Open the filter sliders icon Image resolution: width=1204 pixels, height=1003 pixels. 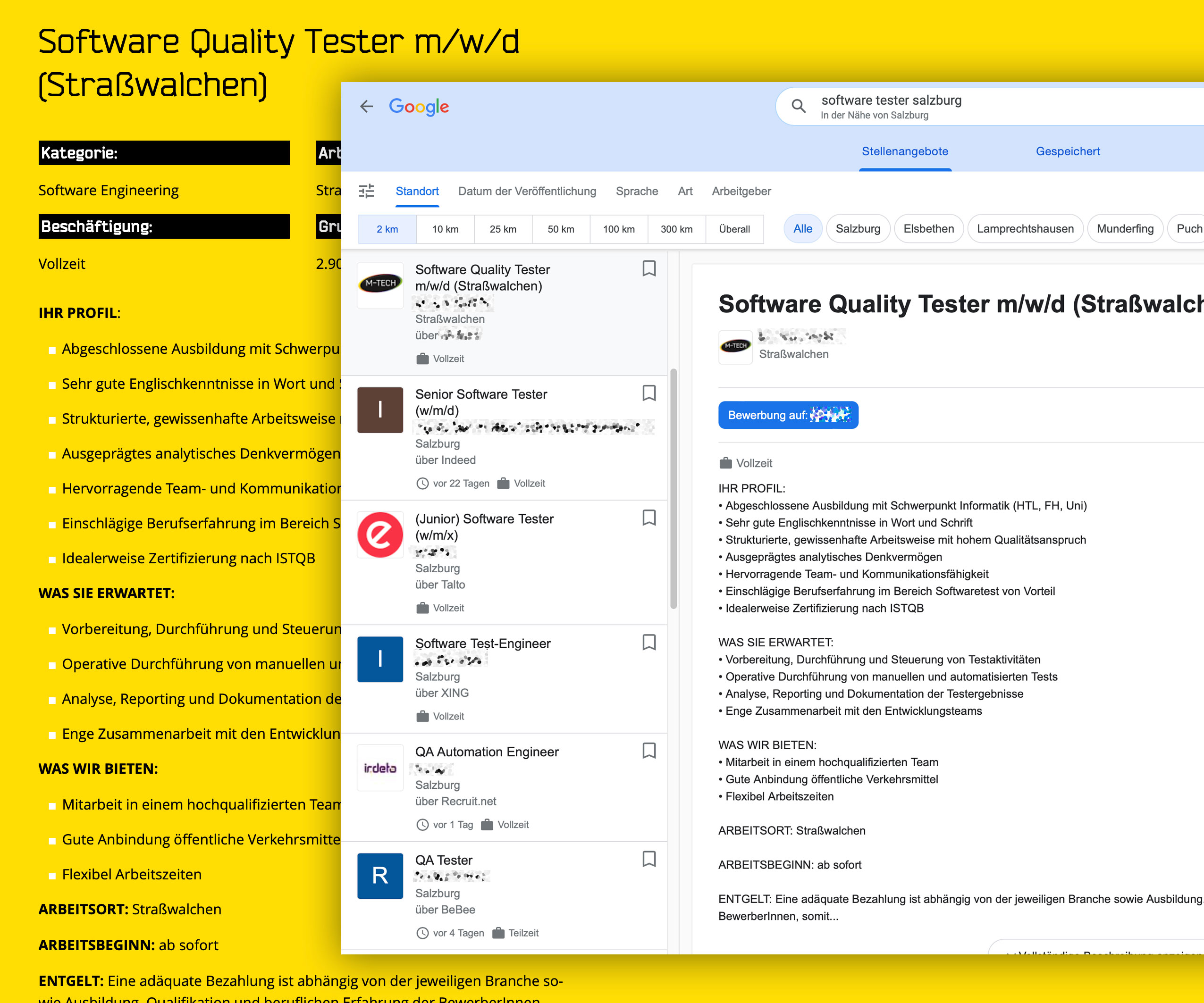tap(366, 191)
